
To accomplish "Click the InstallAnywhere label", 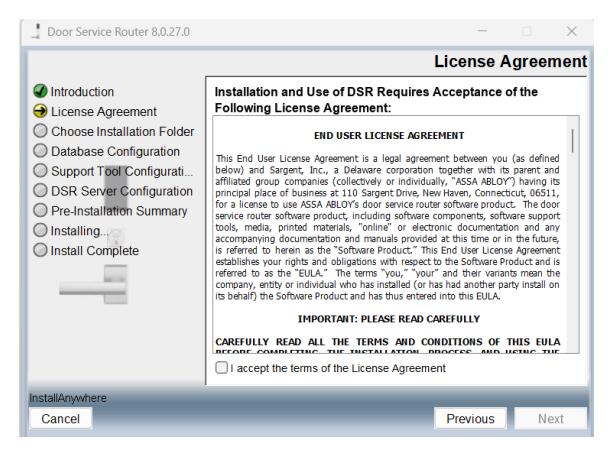I will 68,398.
